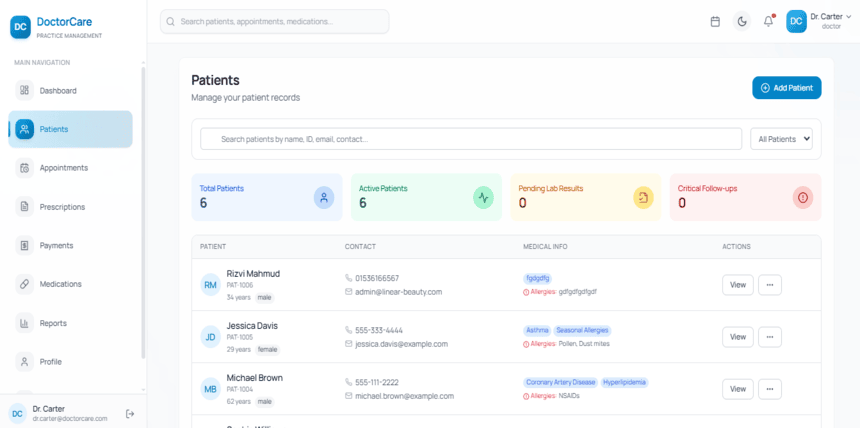Click the DoctorCare DC logo icon
860x428 pixels.
coord(20,27)
